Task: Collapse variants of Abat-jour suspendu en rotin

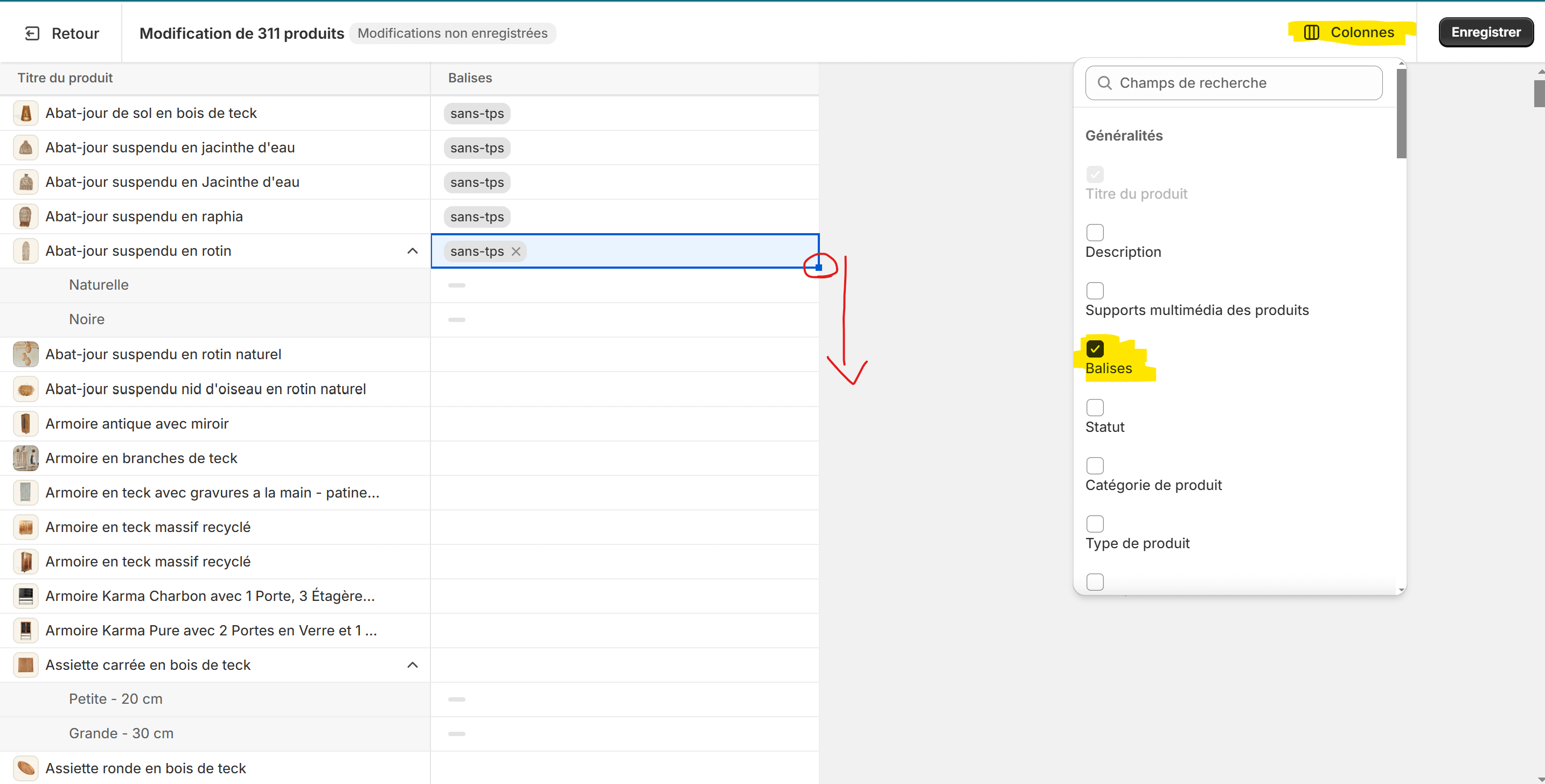Action: 413,251
